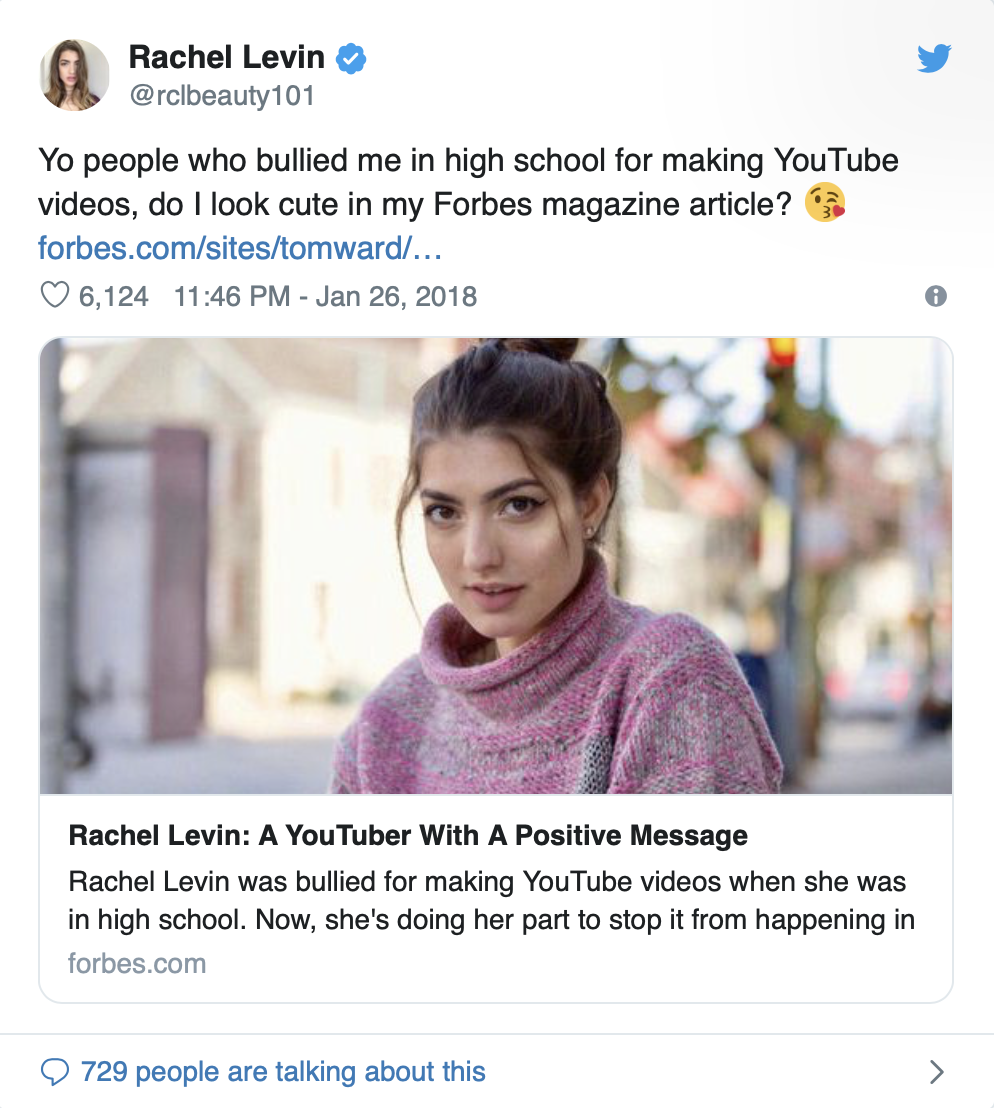Open the @rclbeauty101 handle link

tap(222, 96)
